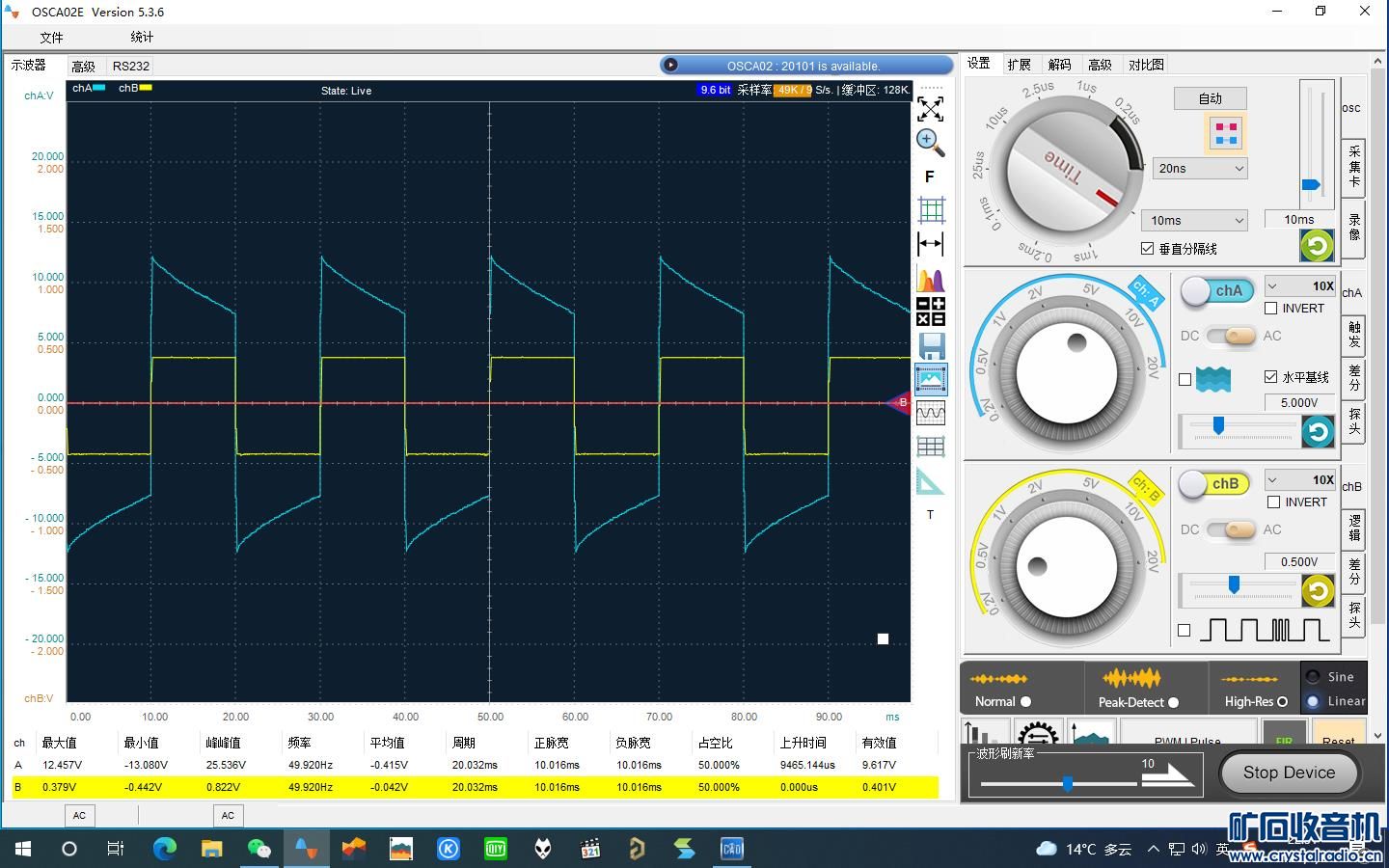Open the math calculator icon
This screenshot has height=868, width=1389.
[x=930, y=312]
